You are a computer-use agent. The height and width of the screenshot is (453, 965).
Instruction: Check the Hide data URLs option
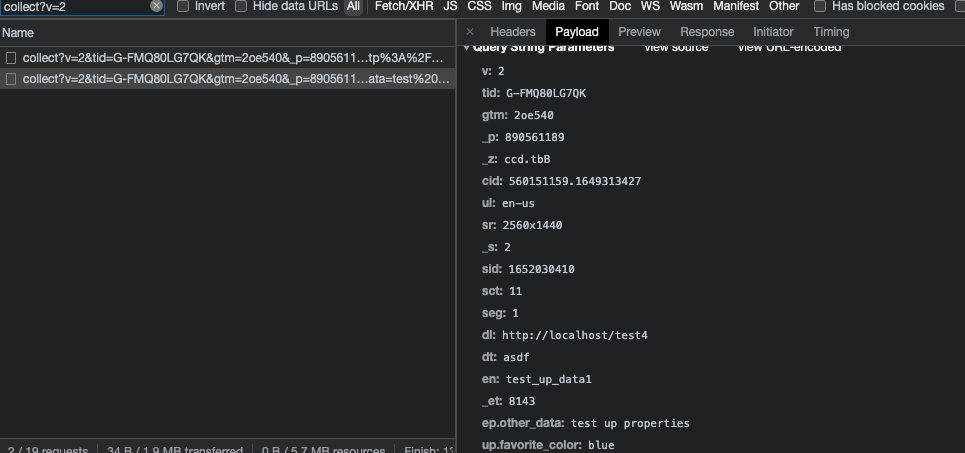coord(241,6)
